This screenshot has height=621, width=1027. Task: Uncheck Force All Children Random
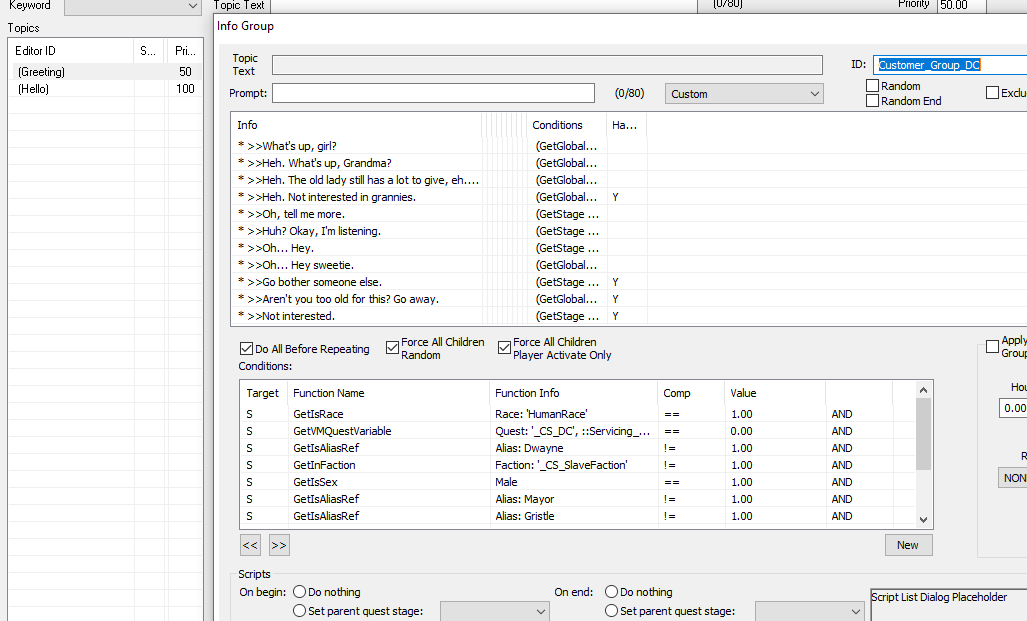392,348
